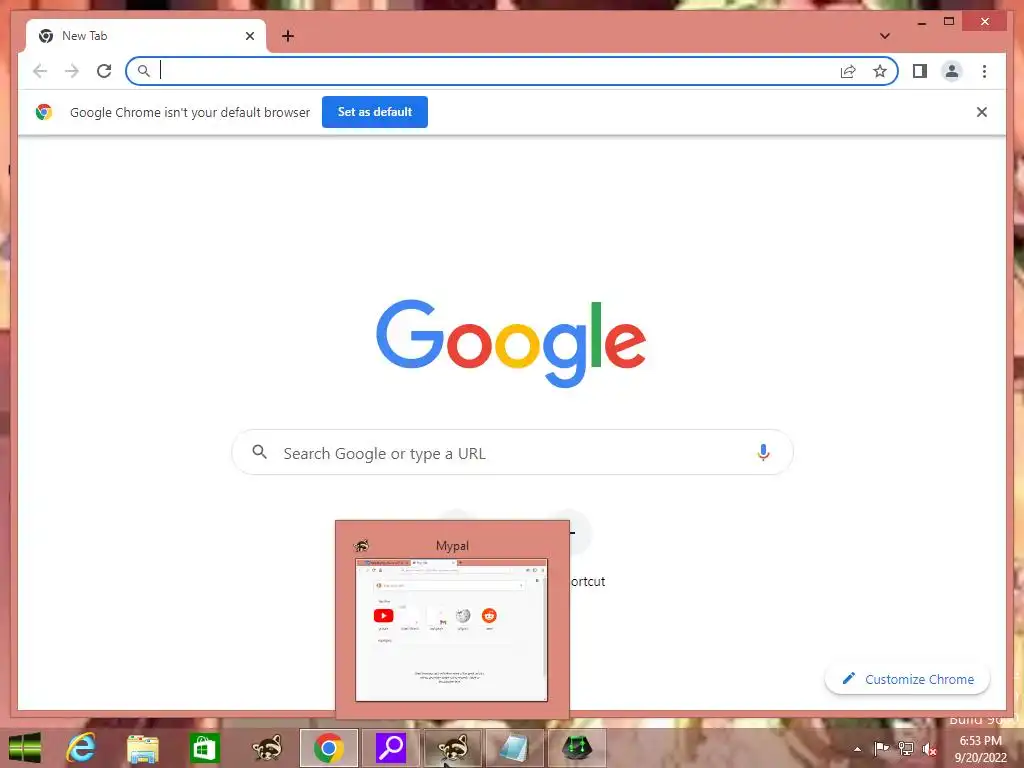The height and width of the screenshot is (768, 1024).
Task: Click the muted volume tray icon
Action: coord(929,749)
